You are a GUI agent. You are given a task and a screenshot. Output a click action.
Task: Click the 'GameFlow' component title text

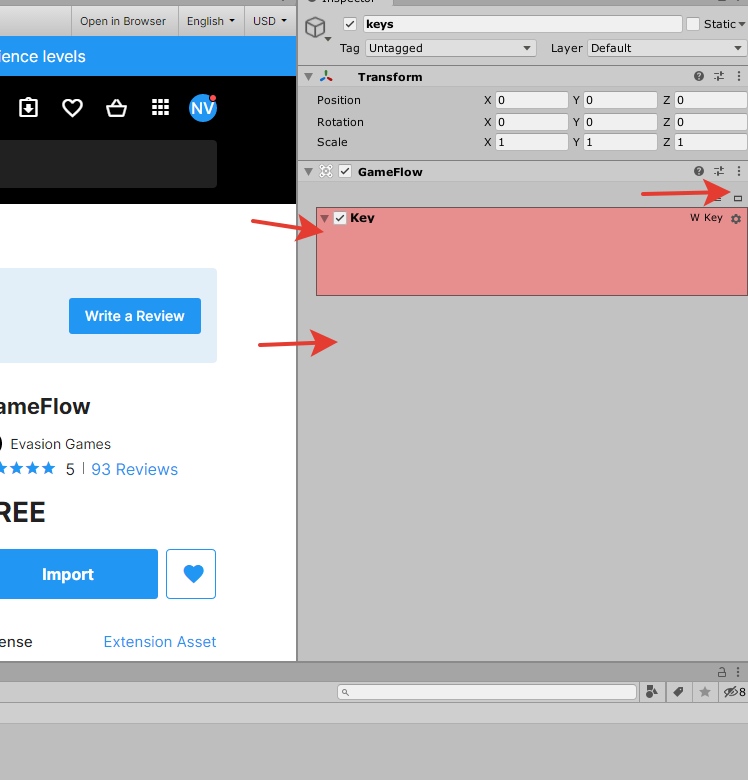(x=390, y=172)
